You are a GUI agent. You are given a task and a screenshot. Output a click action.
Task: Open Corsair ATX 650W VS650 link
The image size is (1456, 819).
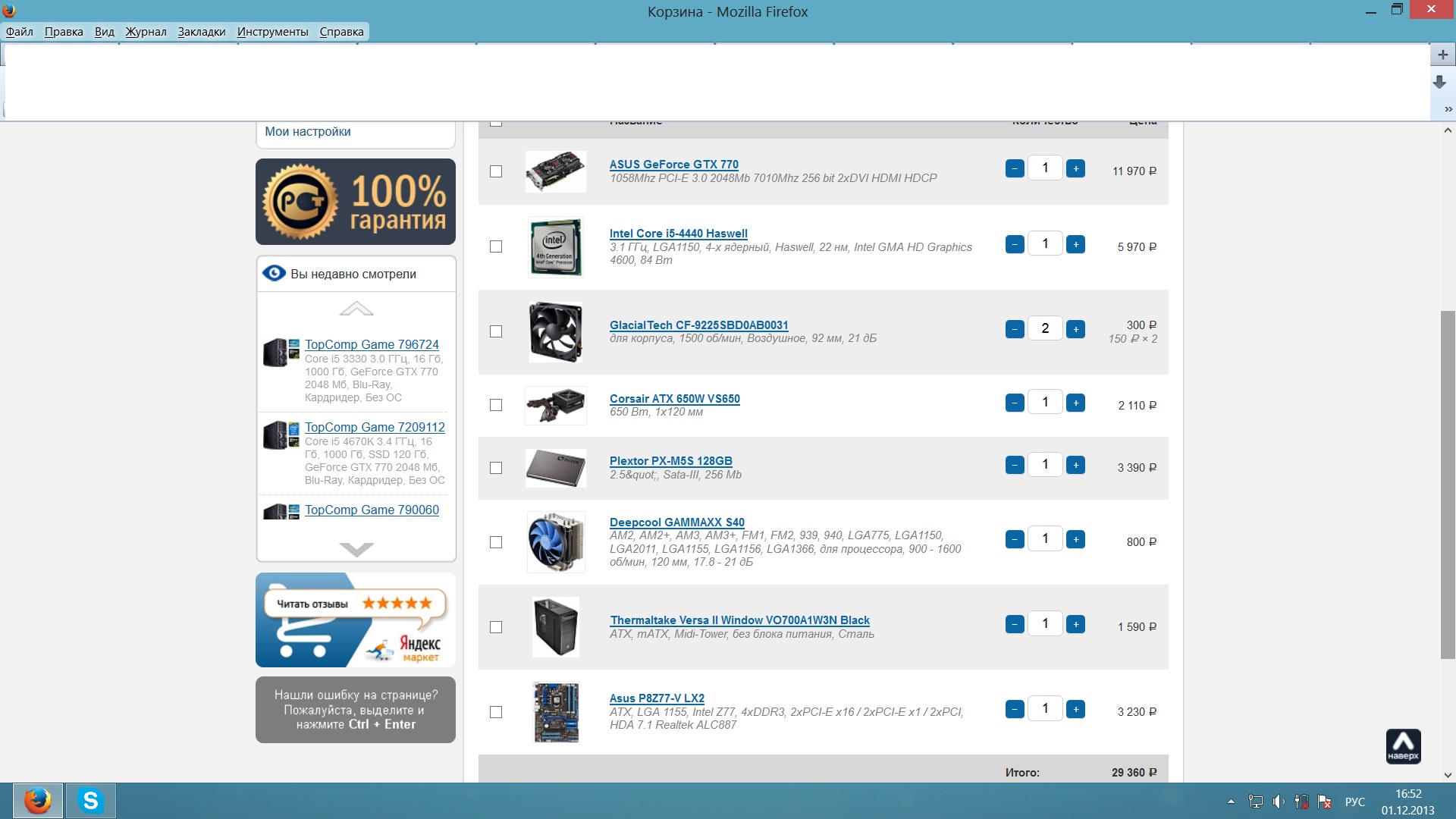pyautogui.click(x=674, y=399)
